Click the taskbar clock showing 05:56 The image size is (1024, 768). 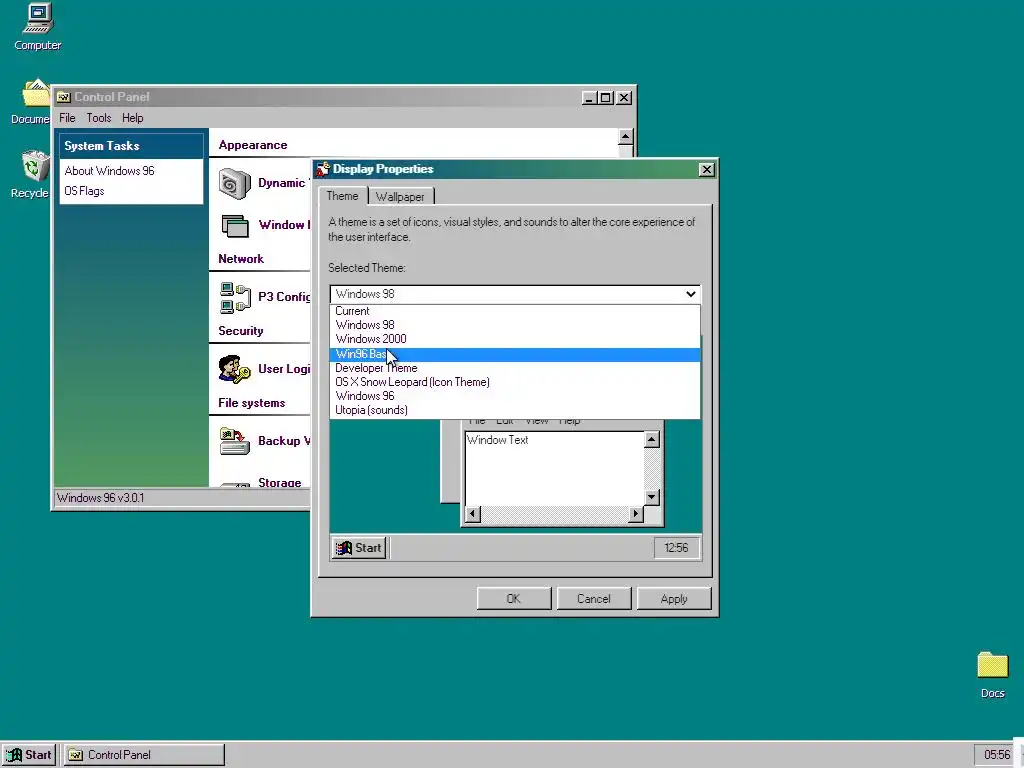click(997, 755)
